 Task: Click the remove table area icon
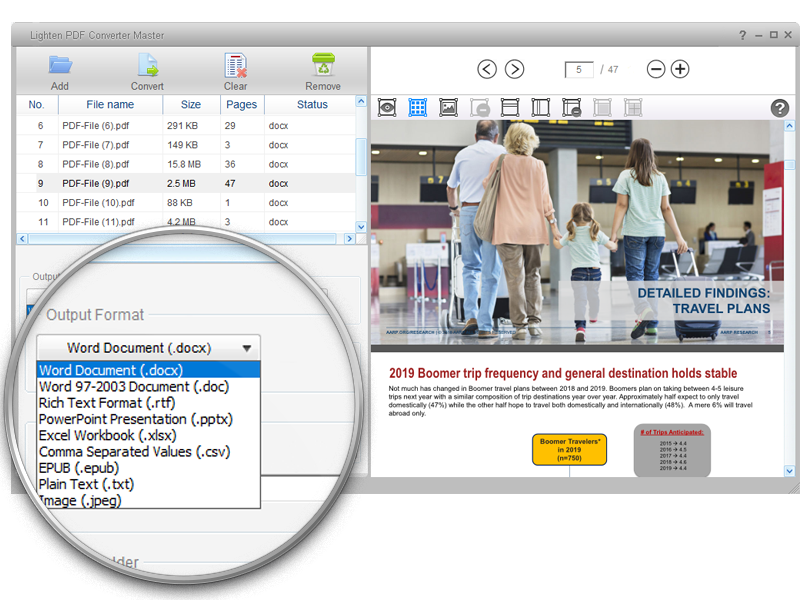coord(571,108)
